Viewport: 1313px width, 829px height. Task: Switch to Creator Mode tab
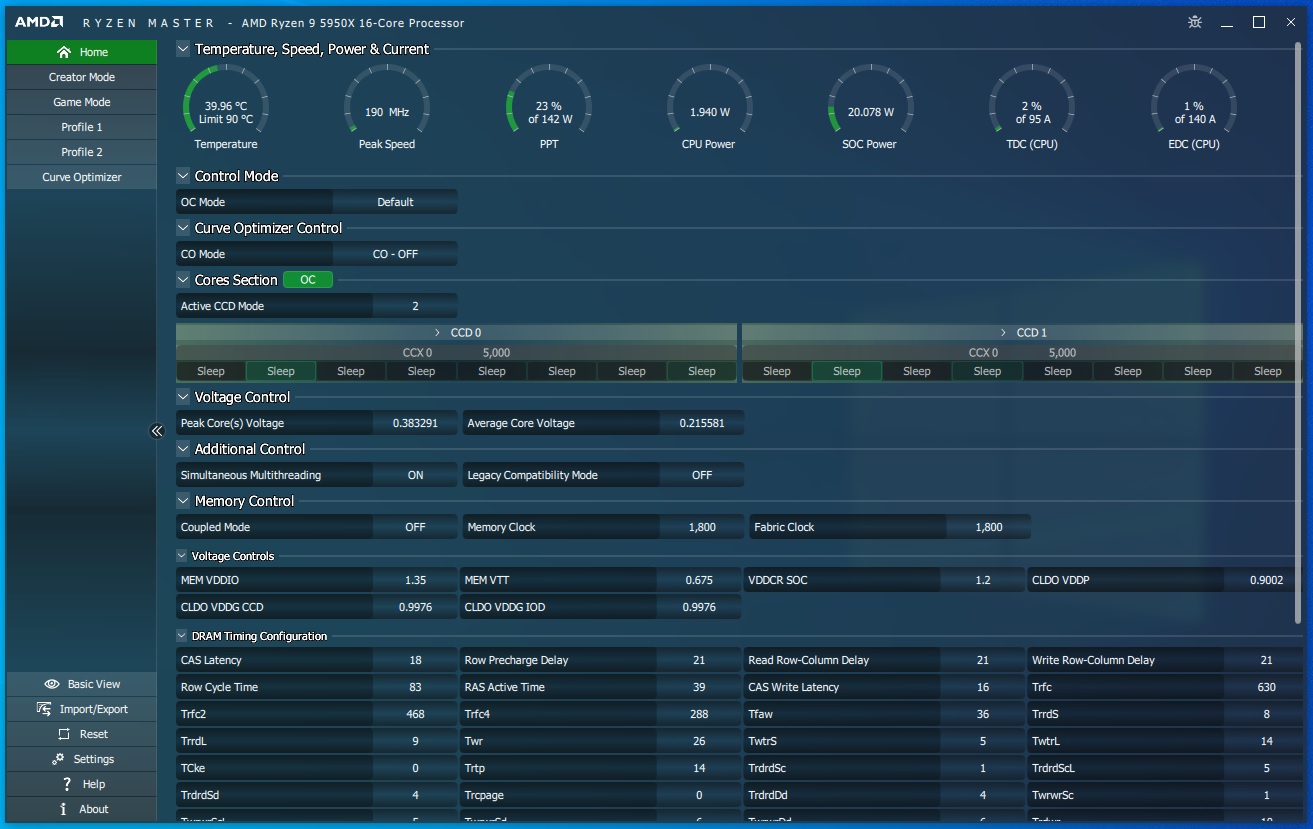point(82,77)
